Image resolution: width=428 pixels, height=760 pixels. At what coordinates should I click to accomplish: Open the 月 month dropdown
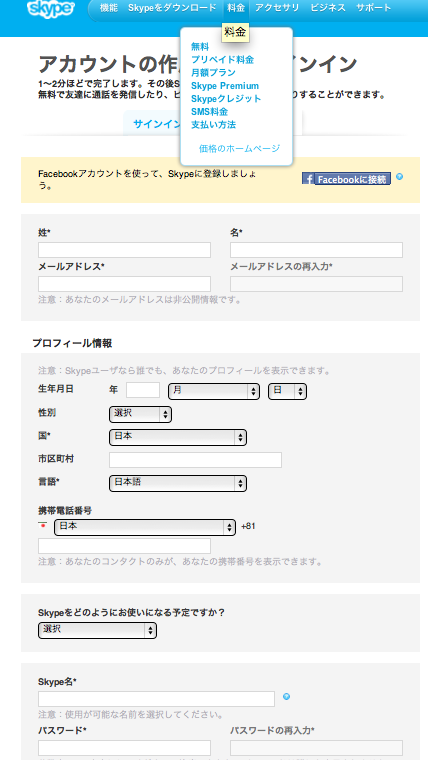pos(214,392)
